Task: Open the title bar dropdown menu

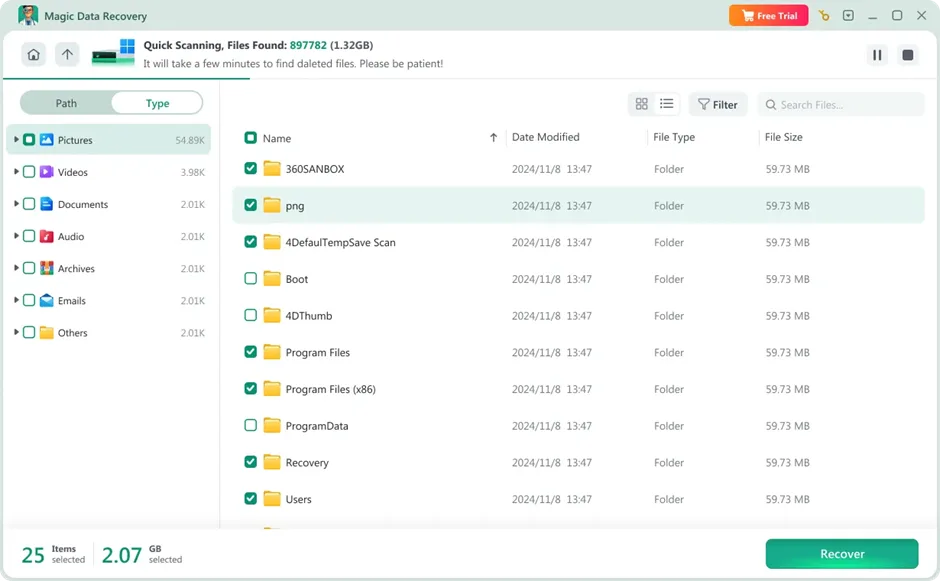Action: click(845, 15)
